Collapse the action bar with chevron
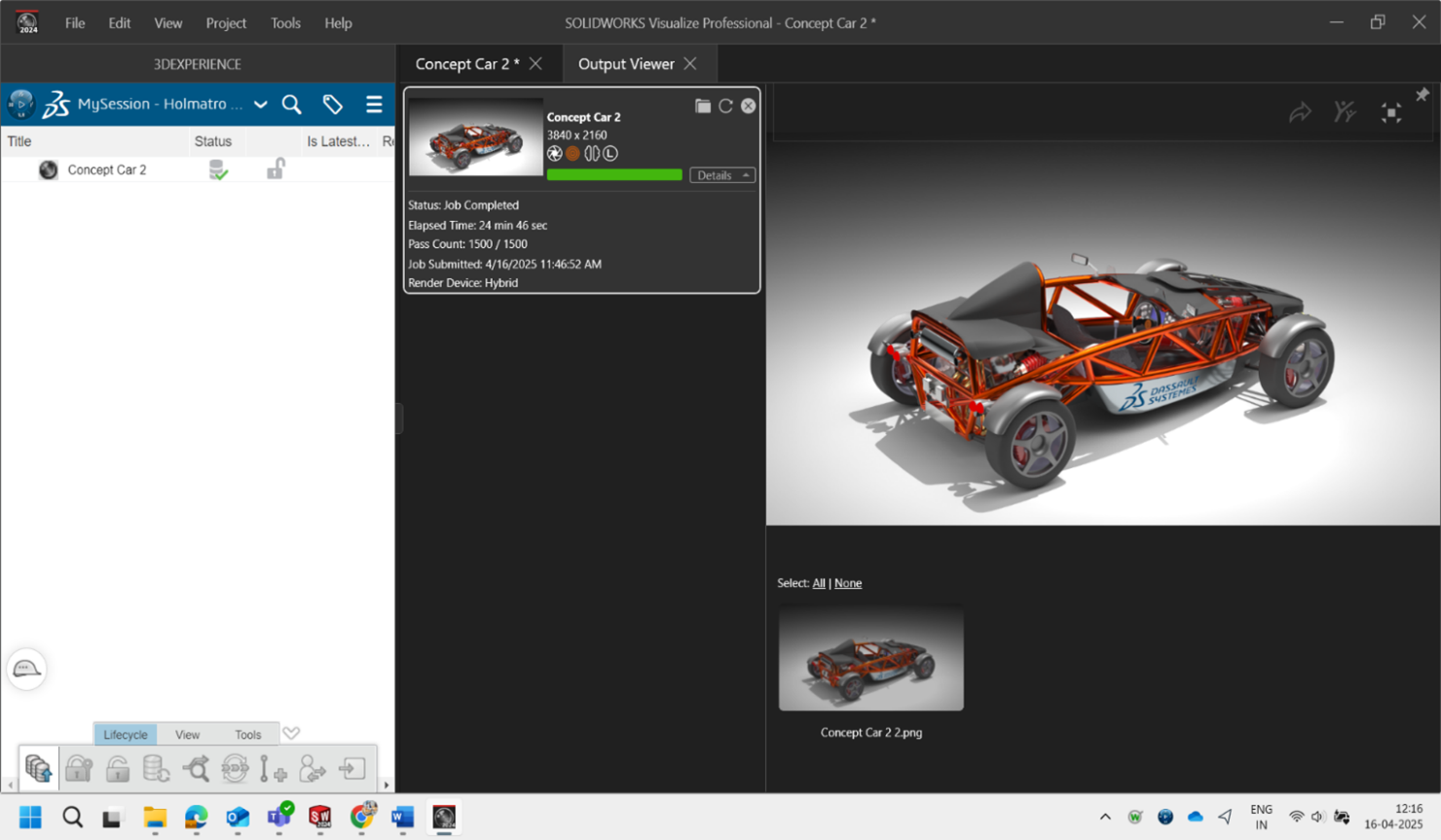 (291, 733)
